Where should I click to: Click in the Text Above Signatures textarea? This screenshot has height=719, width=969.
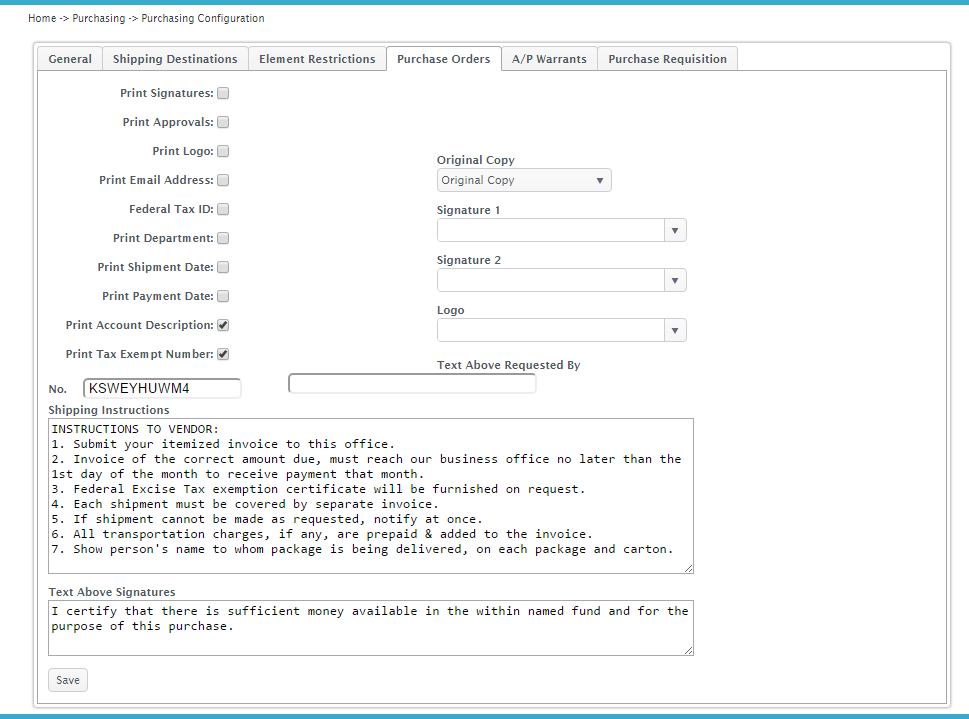pyautogui.click(x=371, y=628)
